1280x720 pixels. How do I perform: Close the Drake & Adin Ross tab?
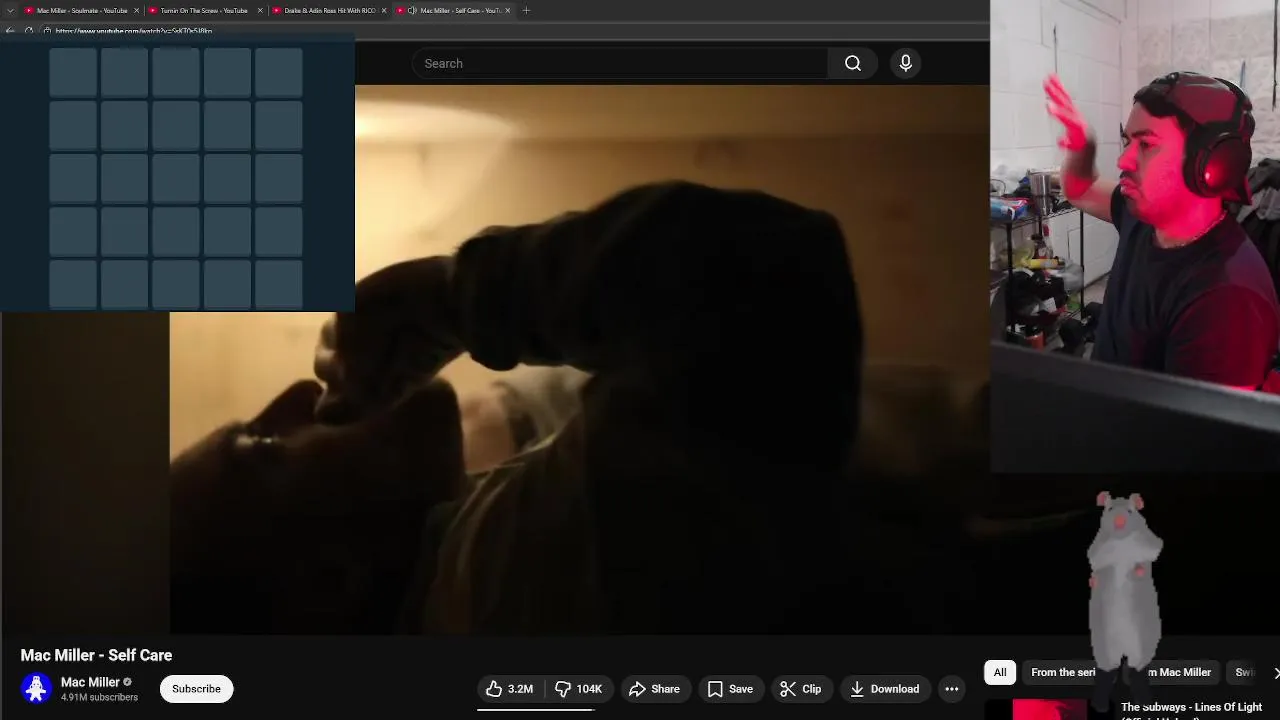pyautogui.click(x=384, y=10)
